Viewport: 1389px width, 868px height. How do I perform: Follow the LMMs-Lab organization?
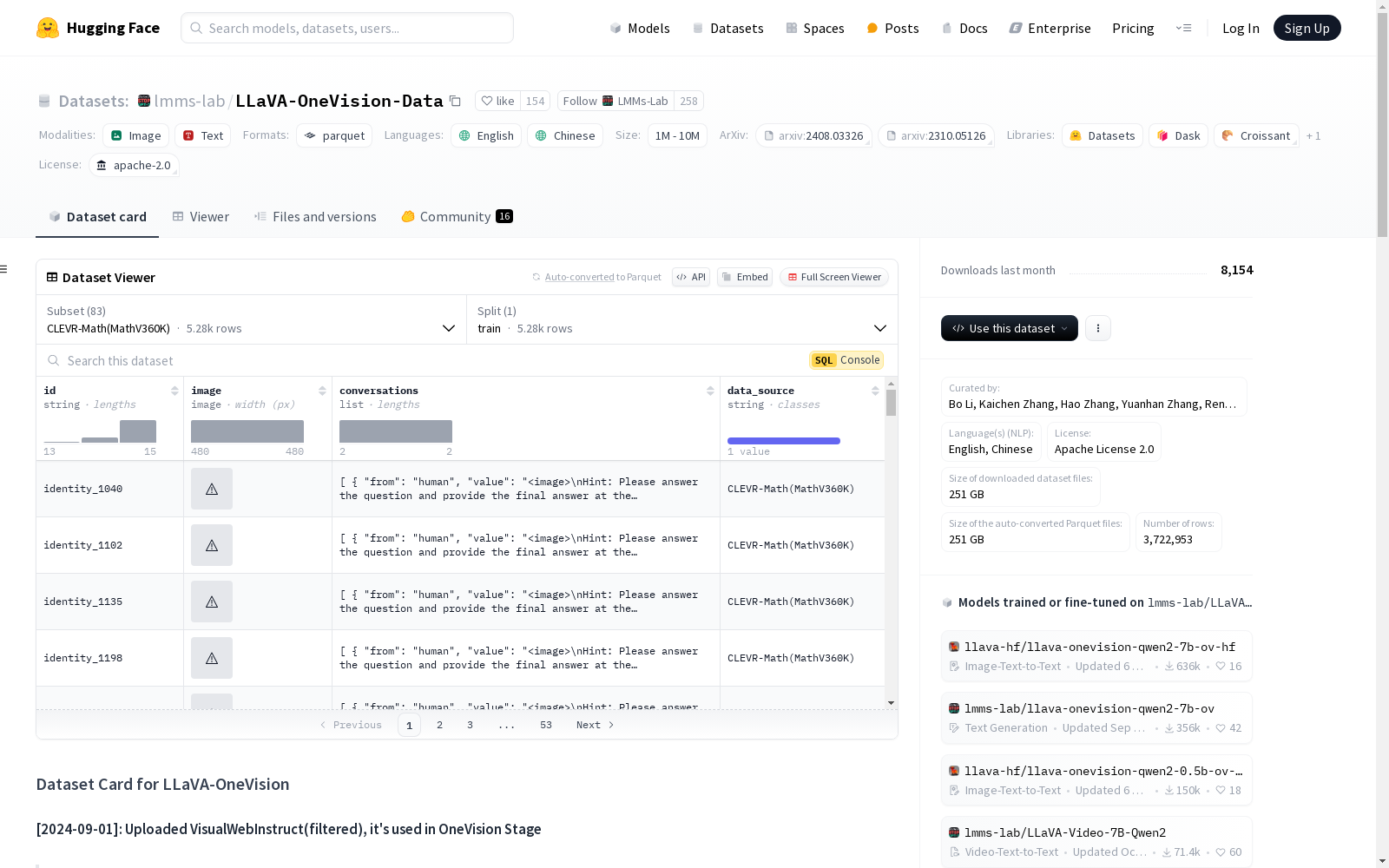(616, 101)
